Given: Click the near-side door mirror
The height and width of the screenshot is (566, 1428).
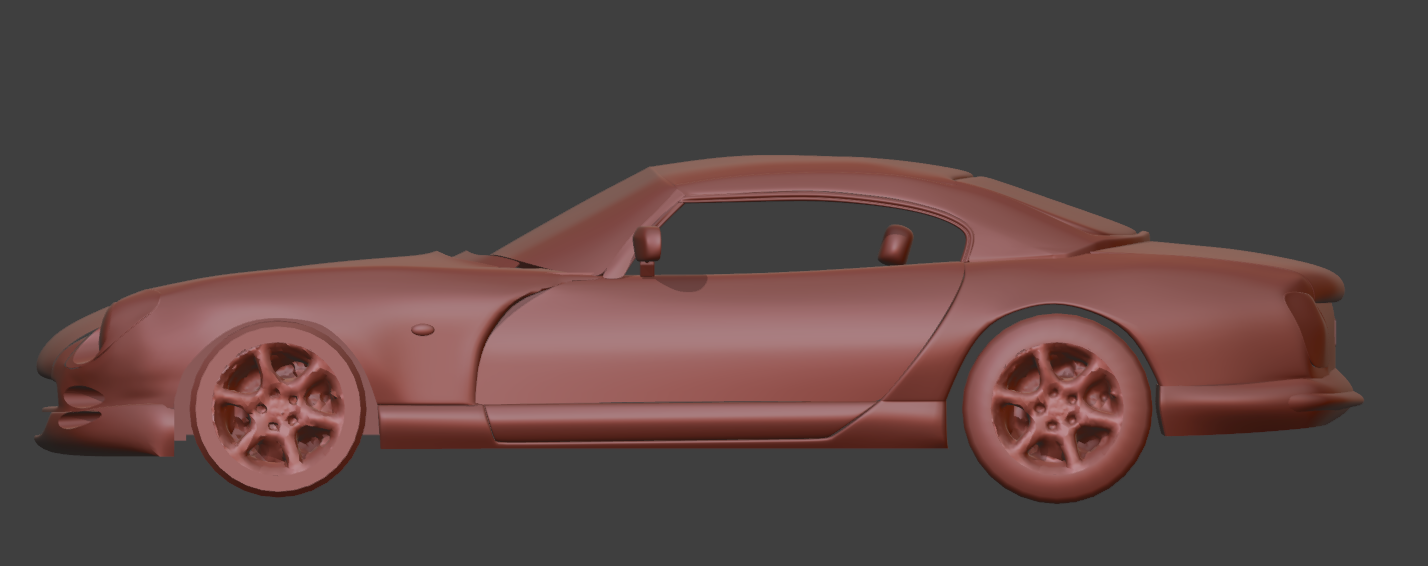Looking at the screenshot, I should coord(647,249).
